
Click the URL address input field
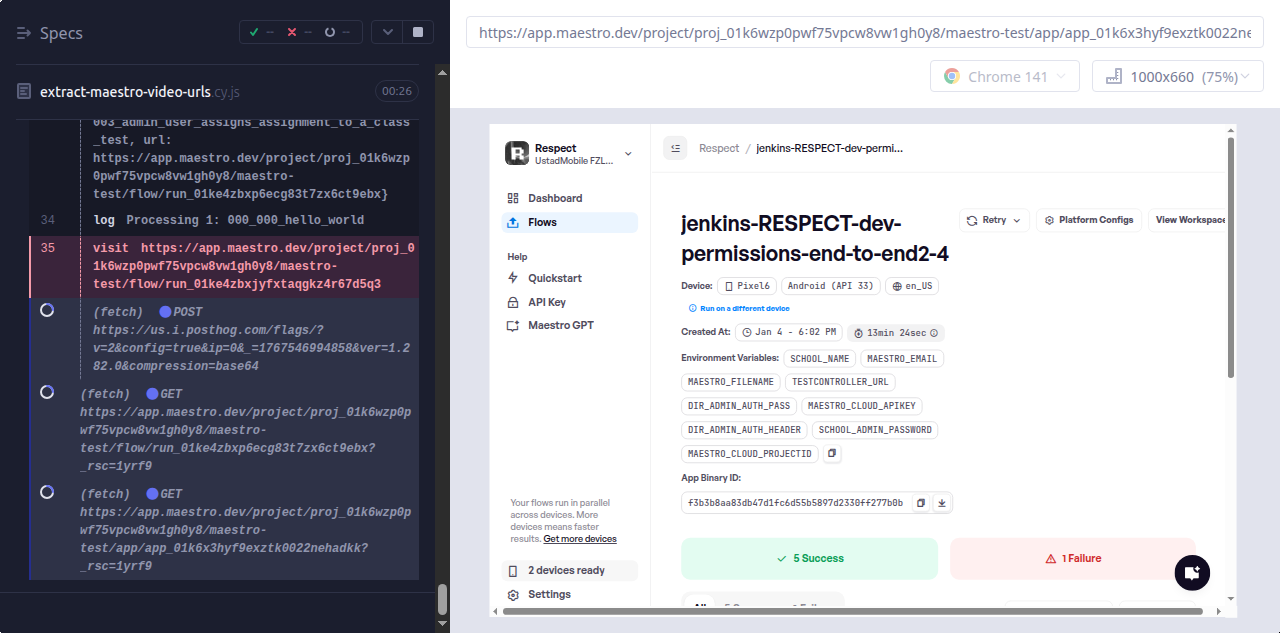point(864,32)
